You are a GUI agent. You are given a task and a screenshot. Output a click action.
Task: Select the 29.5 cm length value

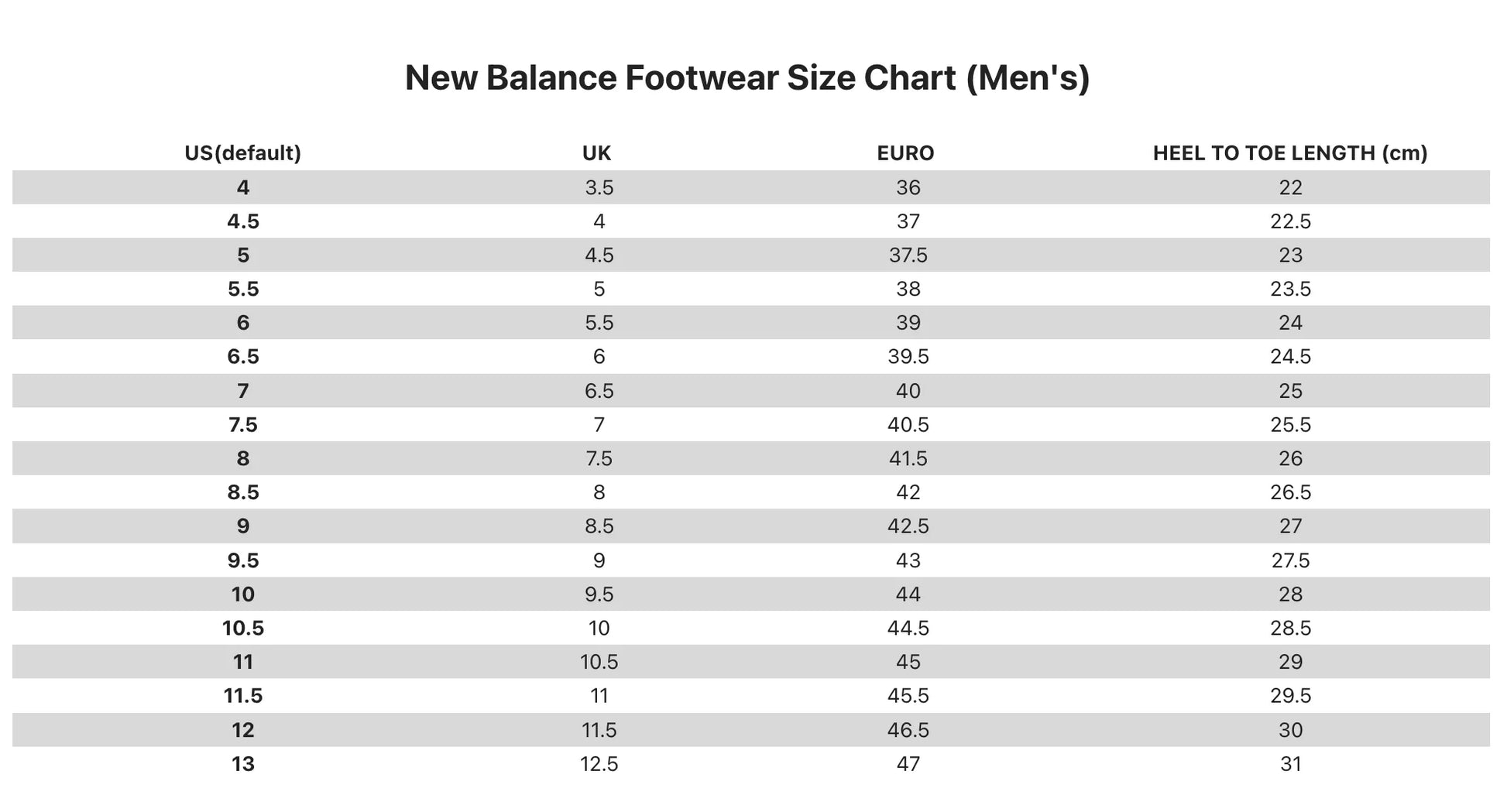1290,696
